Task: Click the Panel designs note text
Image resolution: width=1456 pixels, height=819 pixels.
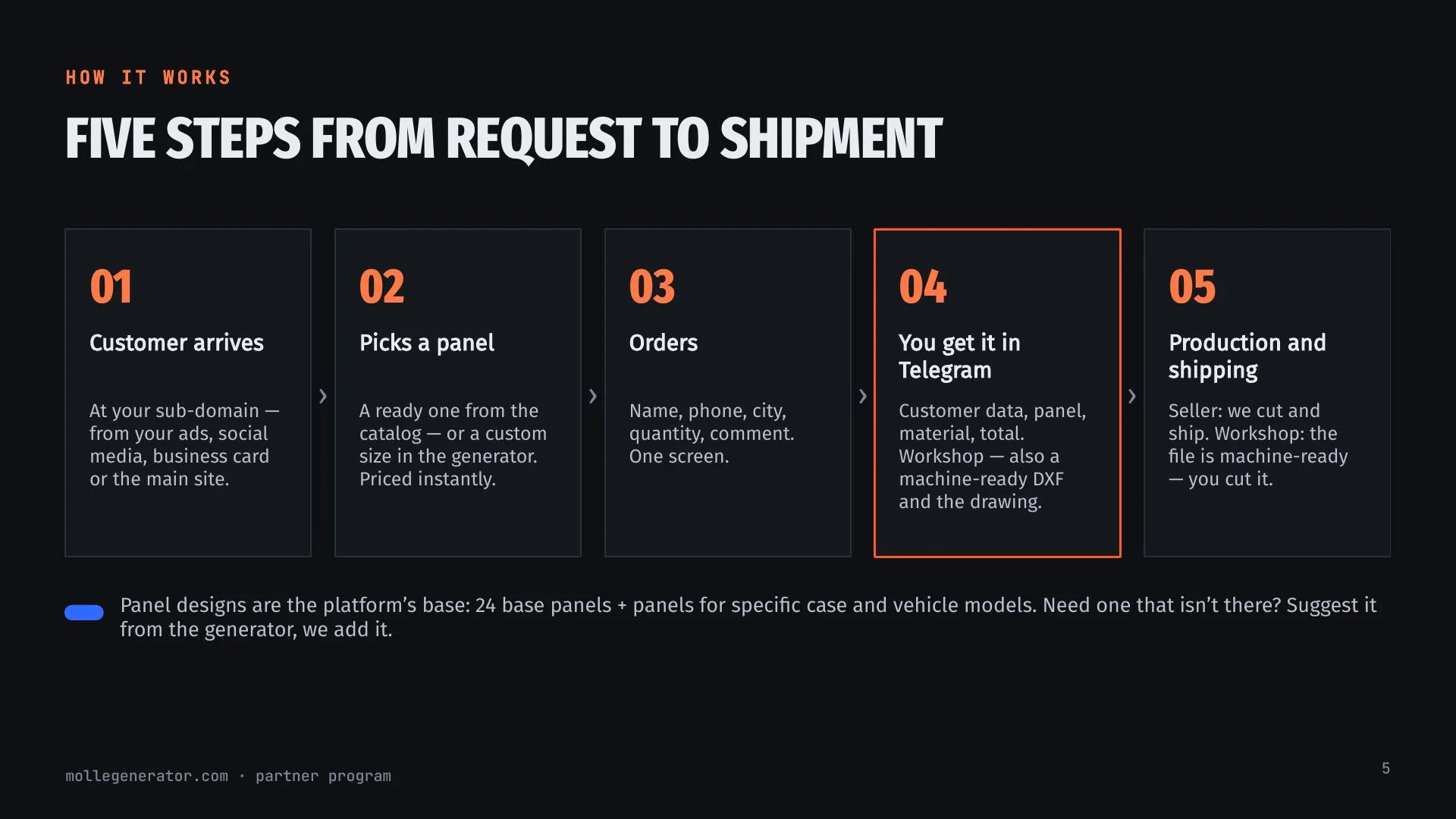Action: pyautogui.click(x=748, y=617)
